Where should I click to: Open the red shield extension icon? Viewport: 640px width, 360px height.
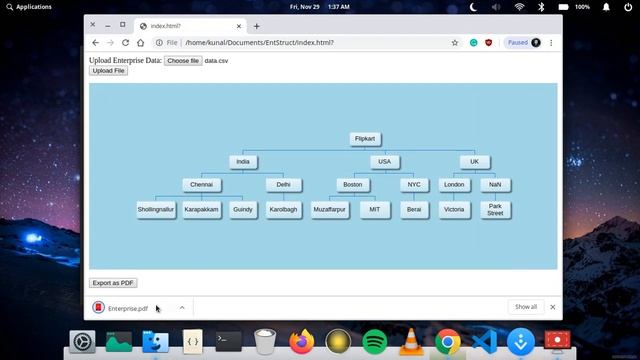pos(489,42)
